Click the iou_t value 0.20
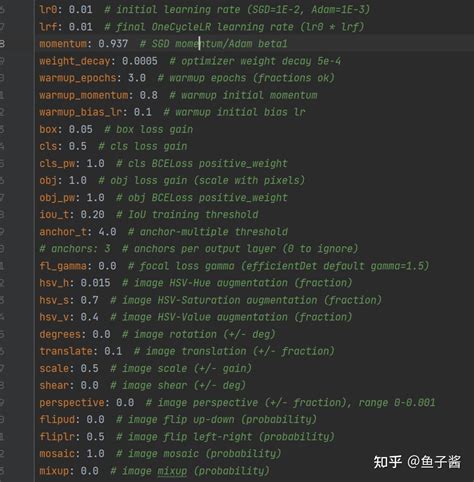This screenshot has height=482, width=474. (x=92, y=215)
